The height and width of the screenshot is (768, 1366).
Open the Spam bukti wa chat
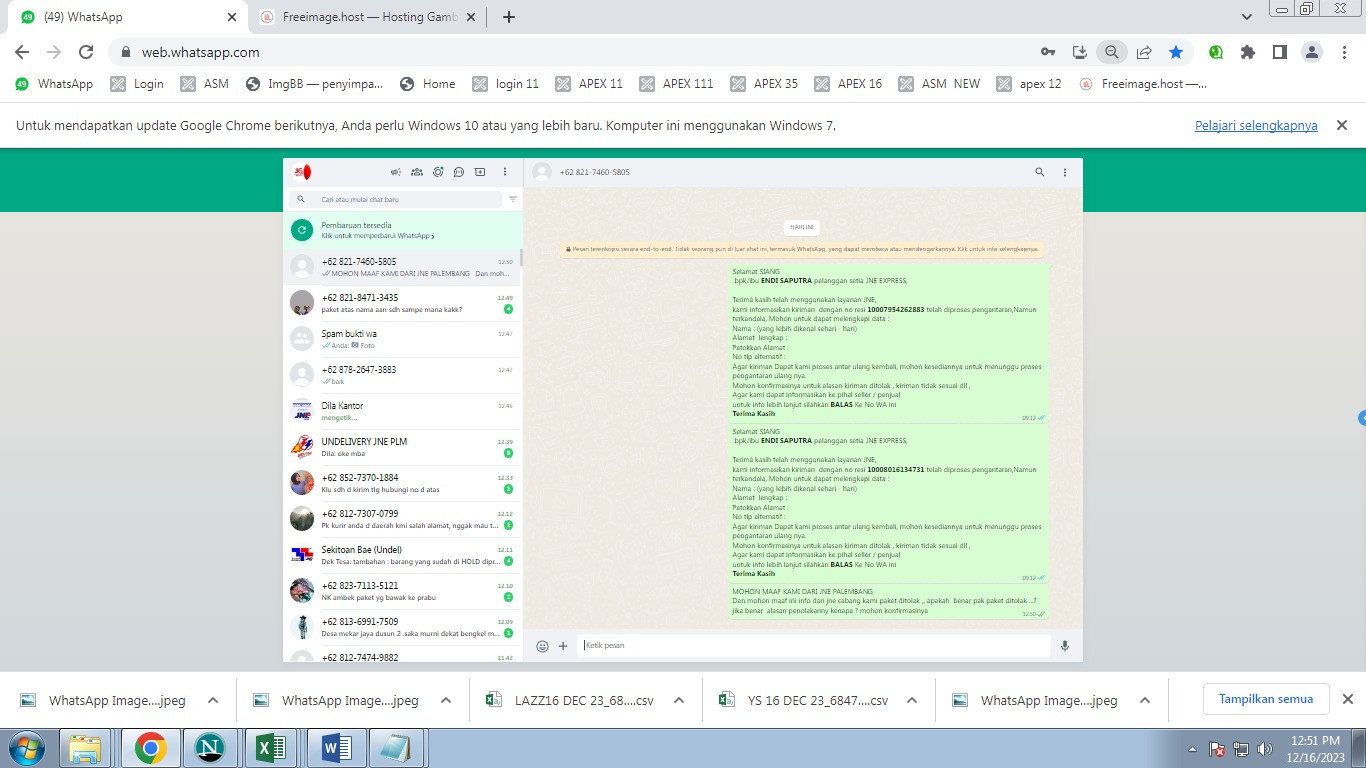[x=402, y=339]
